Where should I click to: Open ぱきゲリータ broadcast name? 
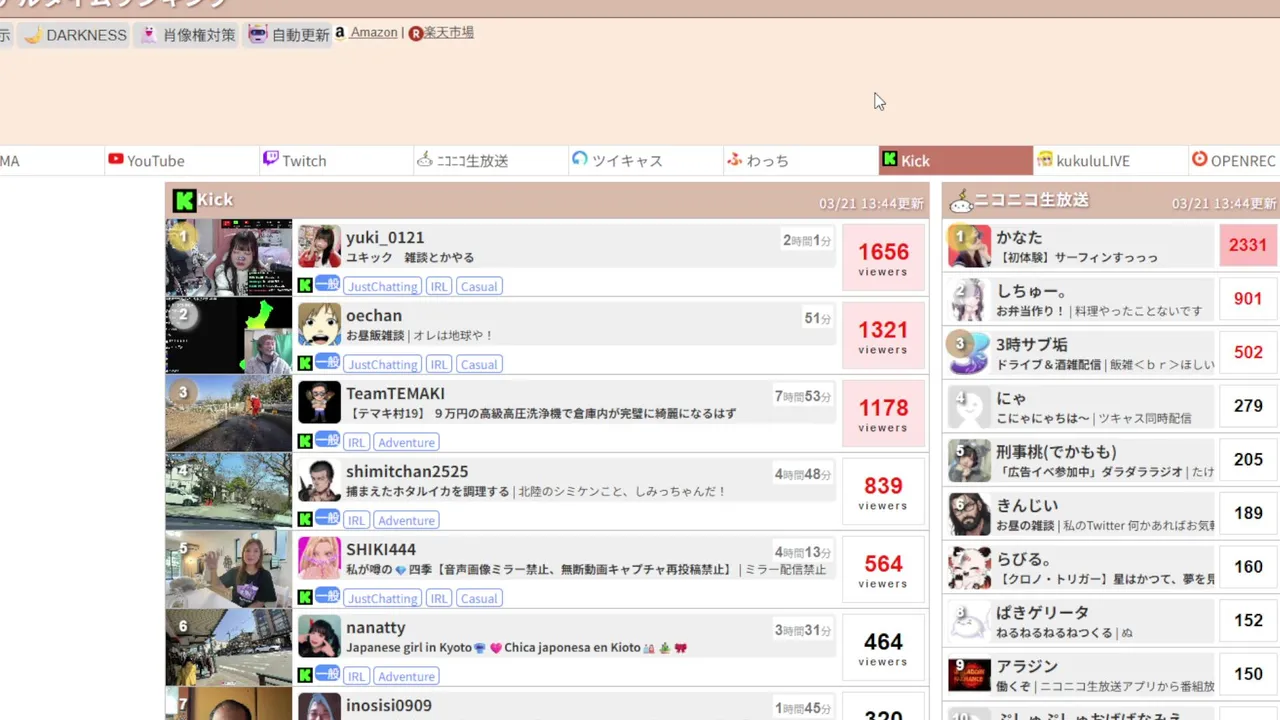[x=1042, y=612]
